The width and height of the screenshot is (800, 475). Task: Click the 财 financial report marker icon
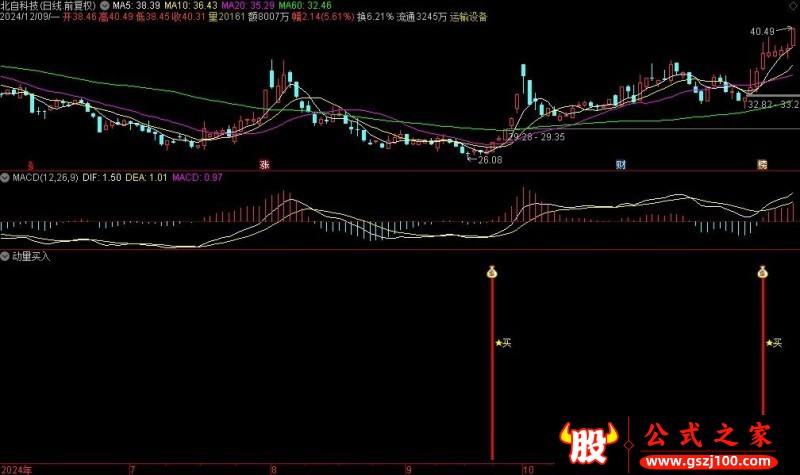point(620,165)
